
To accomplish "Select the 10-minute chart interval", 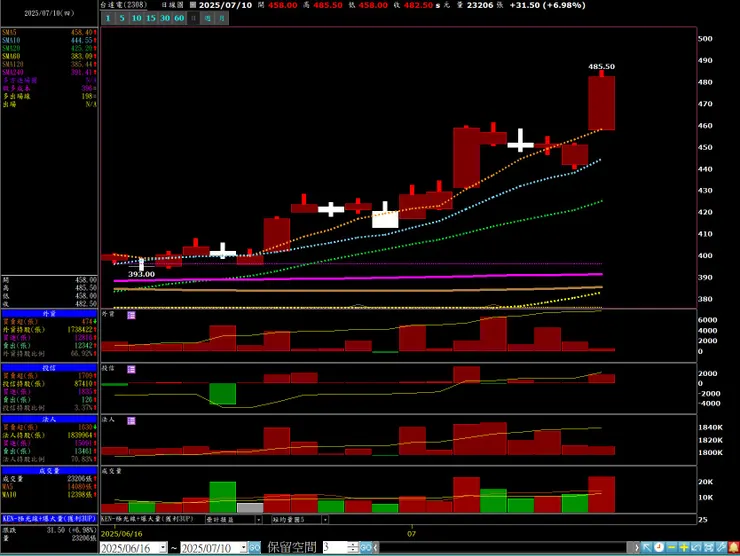I will tap(136, 18).
